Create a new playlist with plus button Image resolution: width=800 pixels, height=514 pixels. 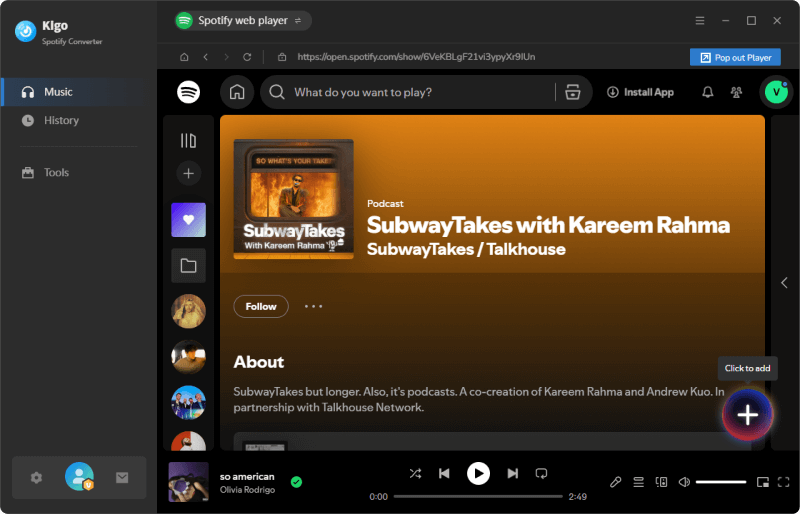point(188,174)
